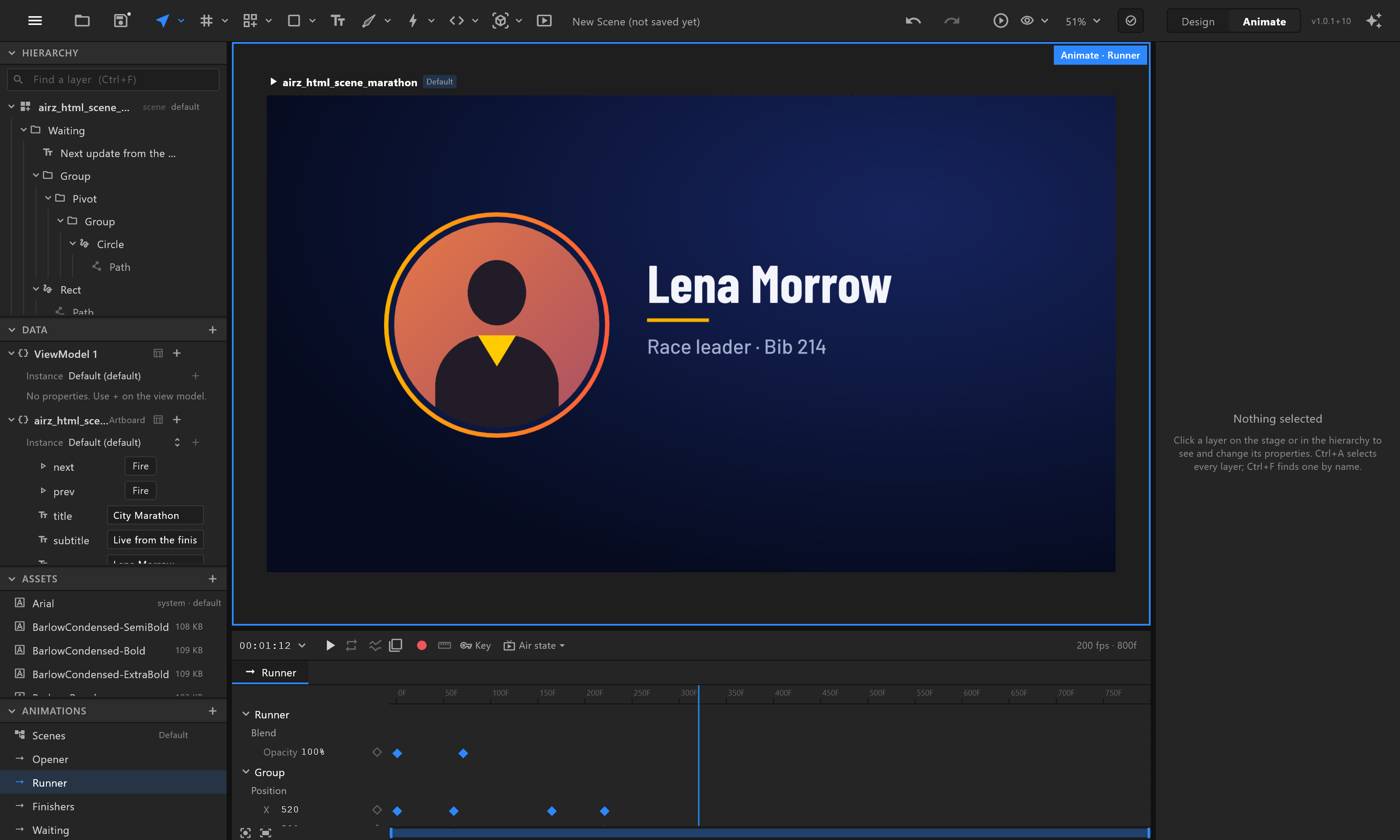Image resolution: width=1400 pixels, height=840 pixels.
Task: Click the lightning bolt events tool
Action: pos(413,21)
